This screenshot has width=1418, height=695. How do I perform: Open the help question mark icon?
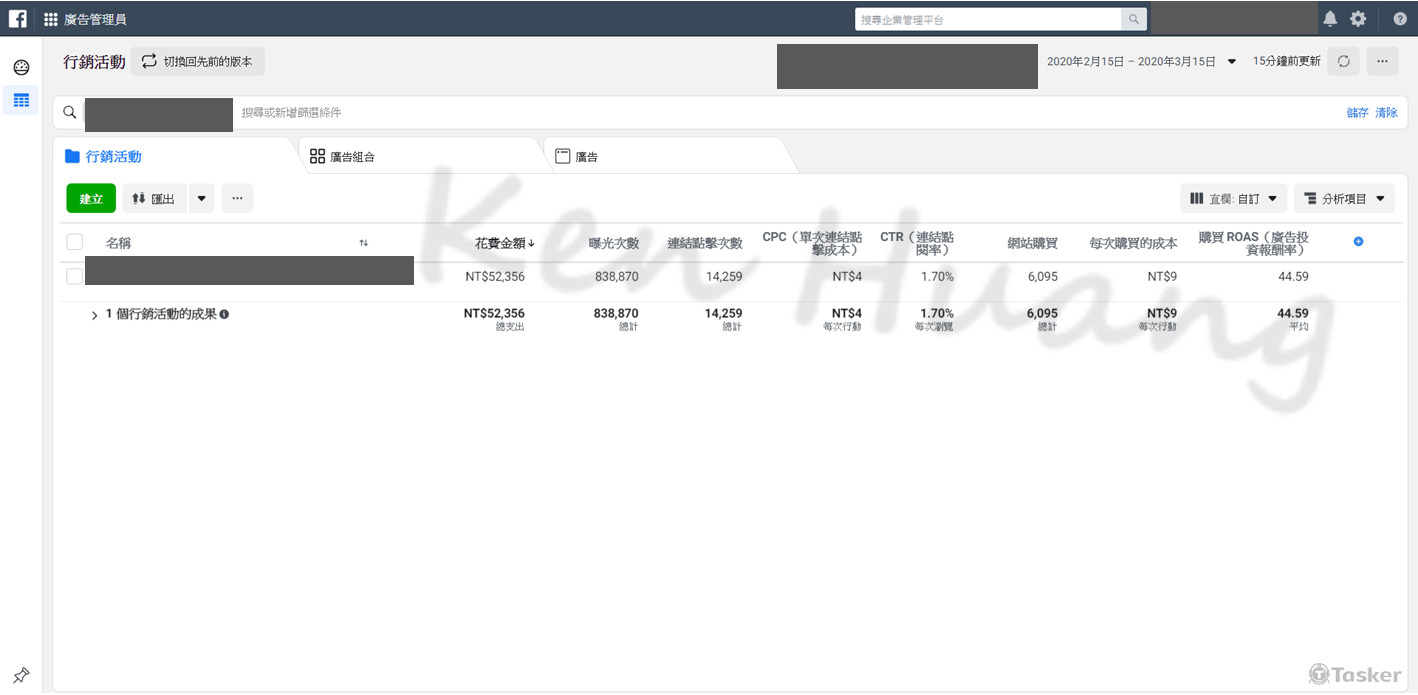coord(1399,17)
